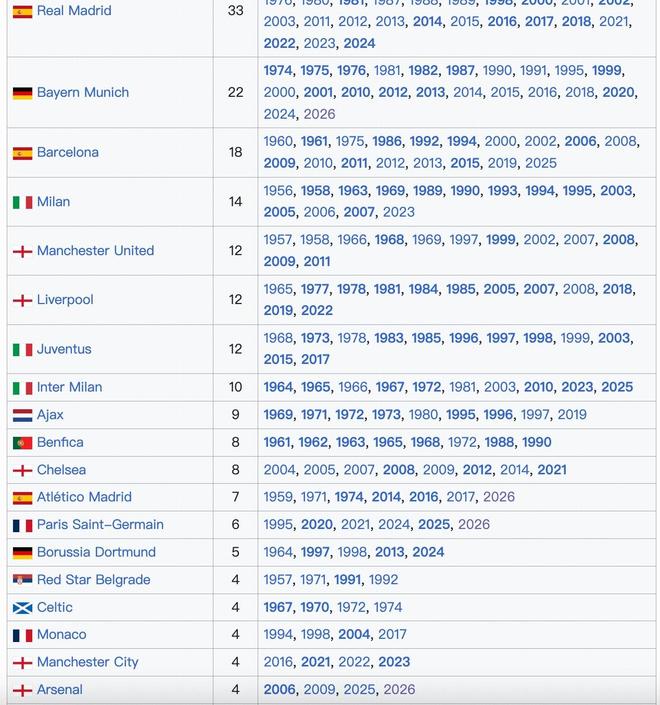The image size is (660, 705).
Task: Click the English flag next to Liverpool
Action: tap(22, 300)
